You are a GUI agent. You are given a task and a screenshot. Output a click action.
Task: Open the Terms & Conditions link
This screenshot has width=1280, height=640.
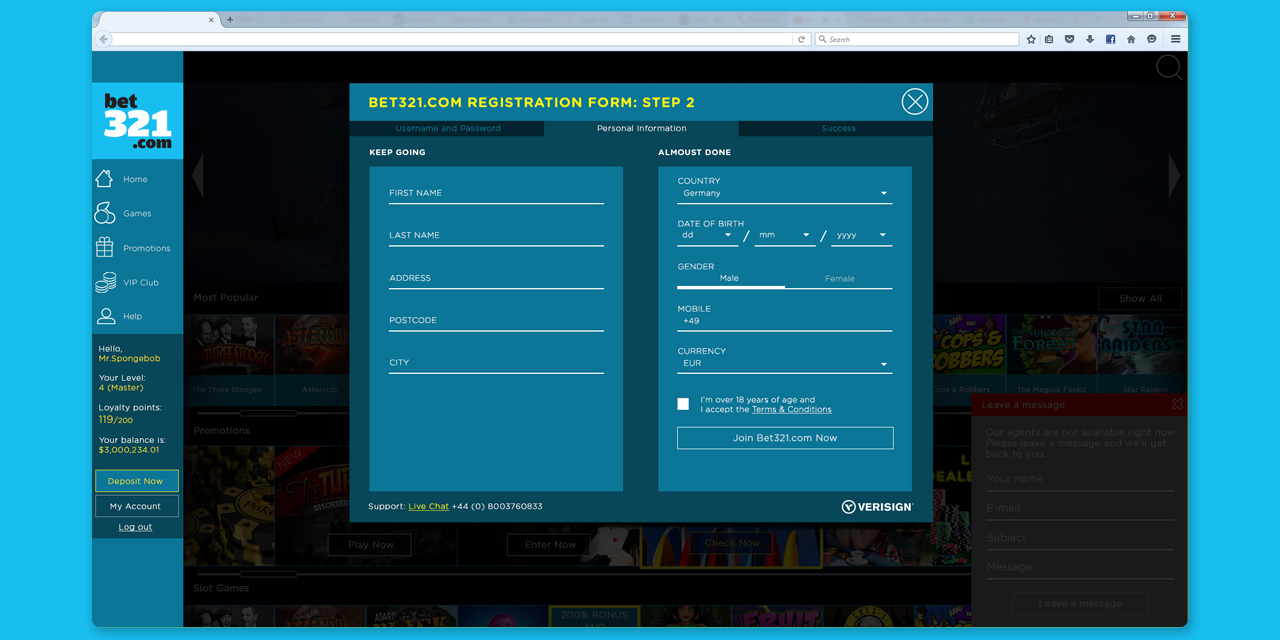pyautogui.click(x=792, y=409)
